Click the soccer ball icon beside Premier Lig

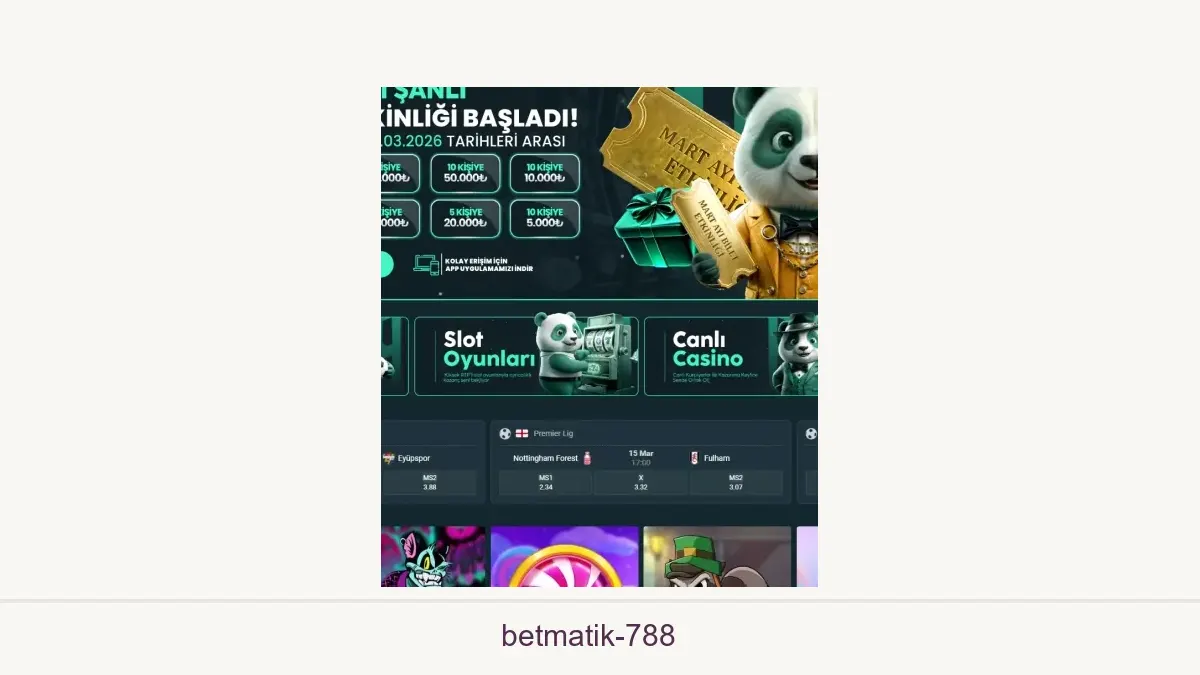pos(505,434)
